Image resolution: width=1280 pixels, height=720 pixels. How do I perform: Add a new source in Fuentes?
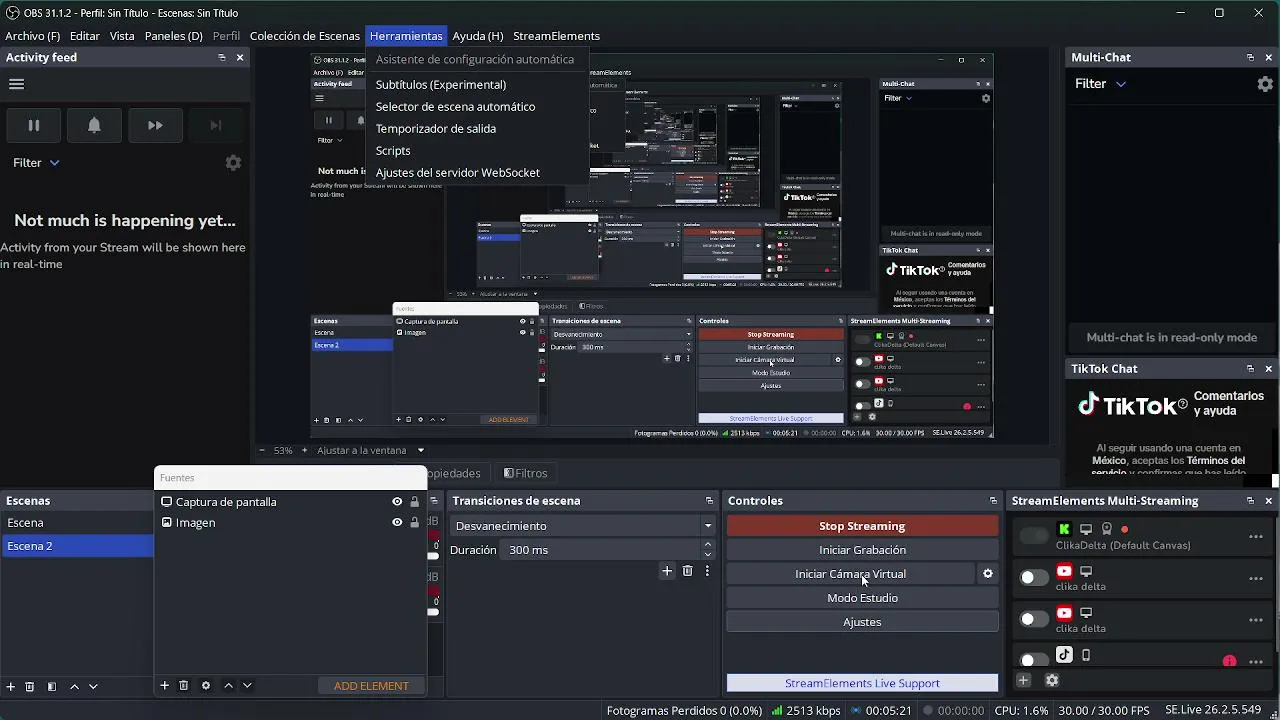pyautogui.click(x=165, y=685)
